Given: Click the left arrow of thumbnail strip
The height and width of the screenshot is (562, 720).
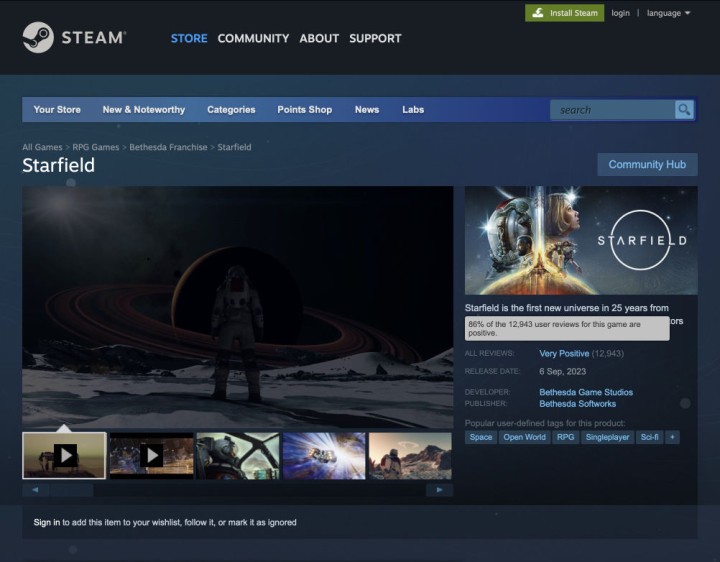Looking at the screenshot, I should [x=35, y=490].
